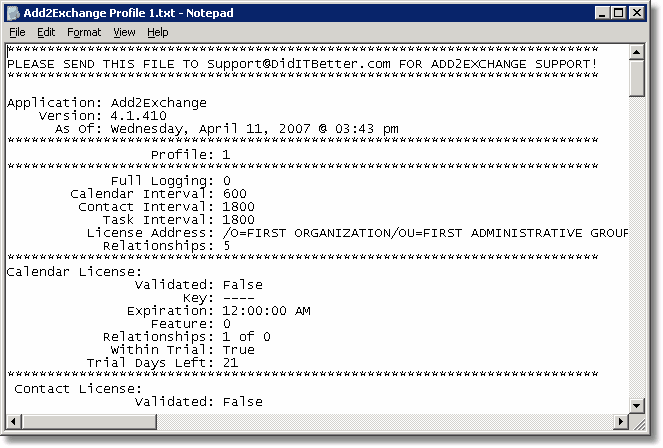The height and width of the screenshot is (448, 663).
Task: Click the horizontal scrollbar right arrow
Action: tap(621, 421)
